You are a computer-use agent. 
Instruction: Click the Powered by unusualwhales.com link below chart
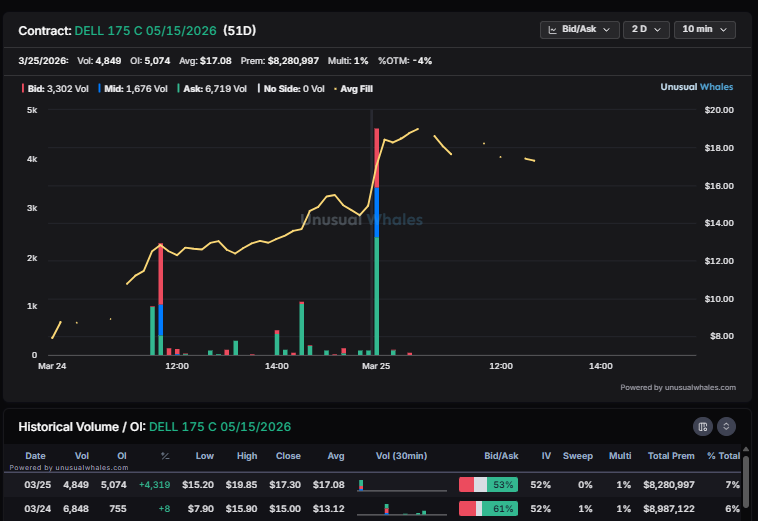coord(678,387)
